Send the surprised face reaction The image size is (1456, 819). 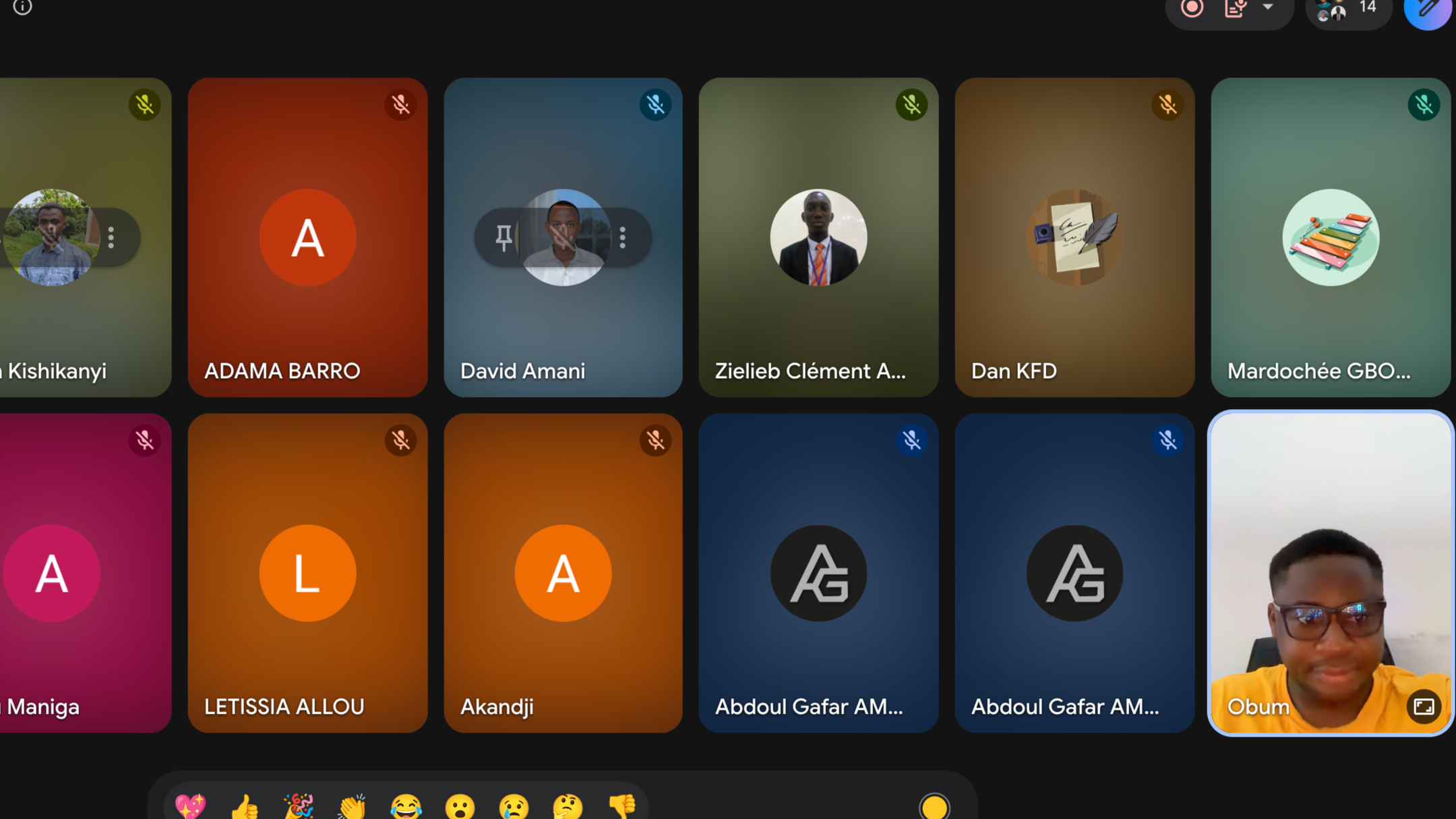(460, 806)
